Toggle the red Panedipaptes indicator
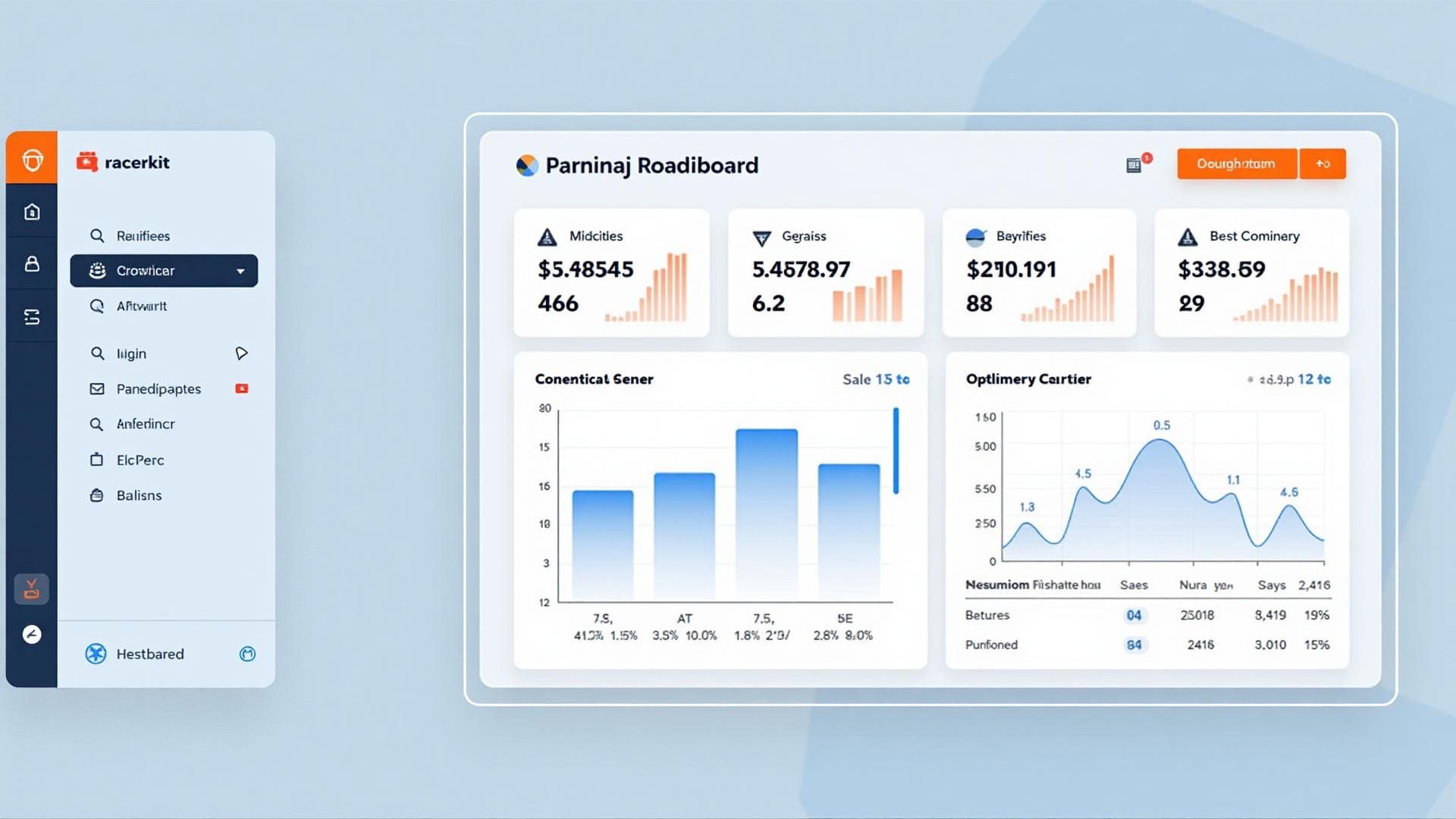Screen dimensions: 1456x819 coord(242,389)
